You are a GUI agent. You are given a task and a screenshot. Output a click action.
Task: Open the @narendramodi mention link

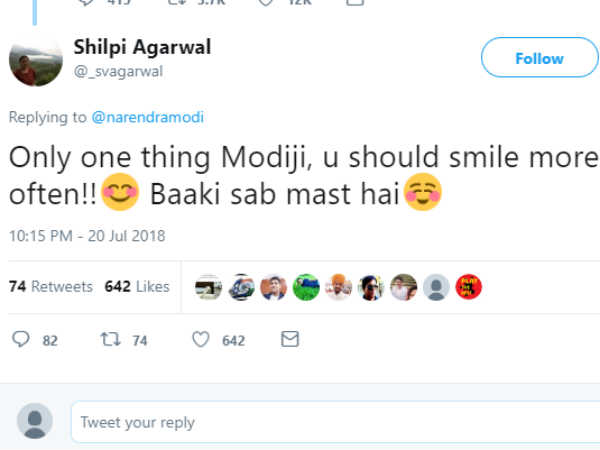148,117
